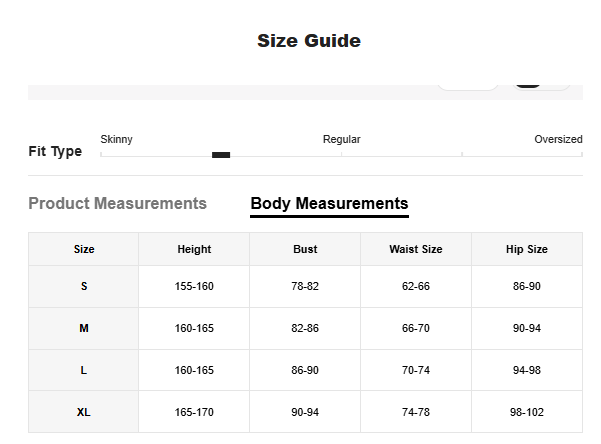Screen dimensions: 601x444
Task: Select the L size row label
Action: (x=84, y=370)
